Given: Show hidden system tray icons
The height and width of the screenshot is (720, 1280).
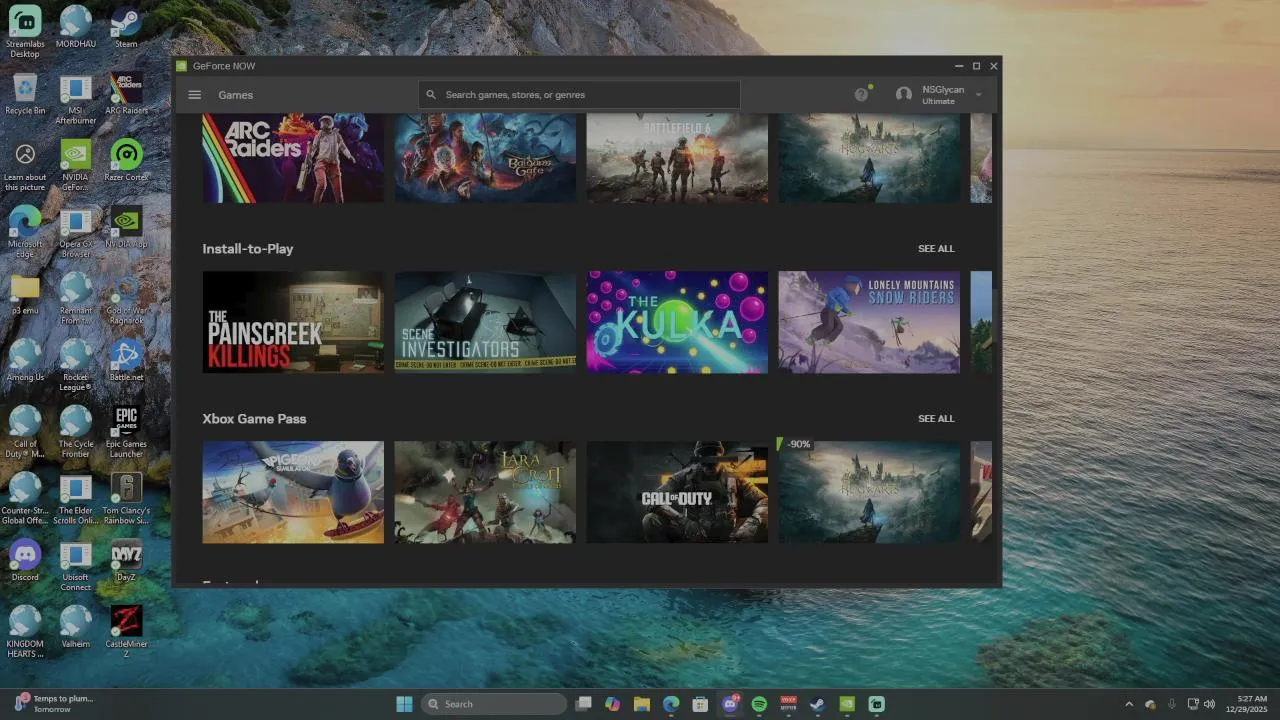Looking at the screenshot, I should pos(1129,704).
